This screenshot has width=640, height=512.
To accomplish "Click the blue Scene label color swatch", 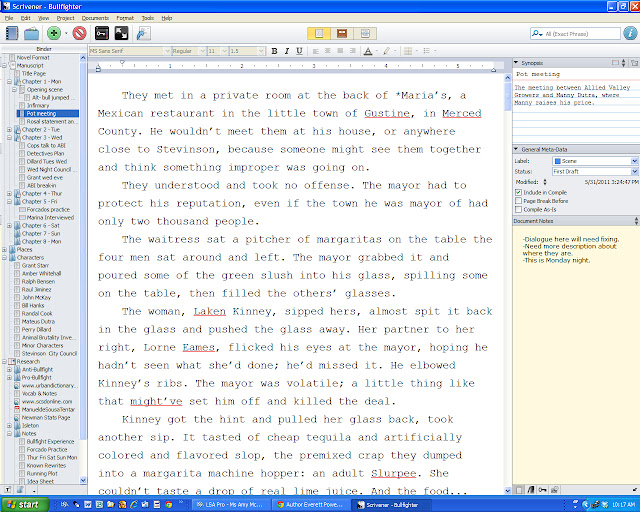I will [x=558, y=161].
